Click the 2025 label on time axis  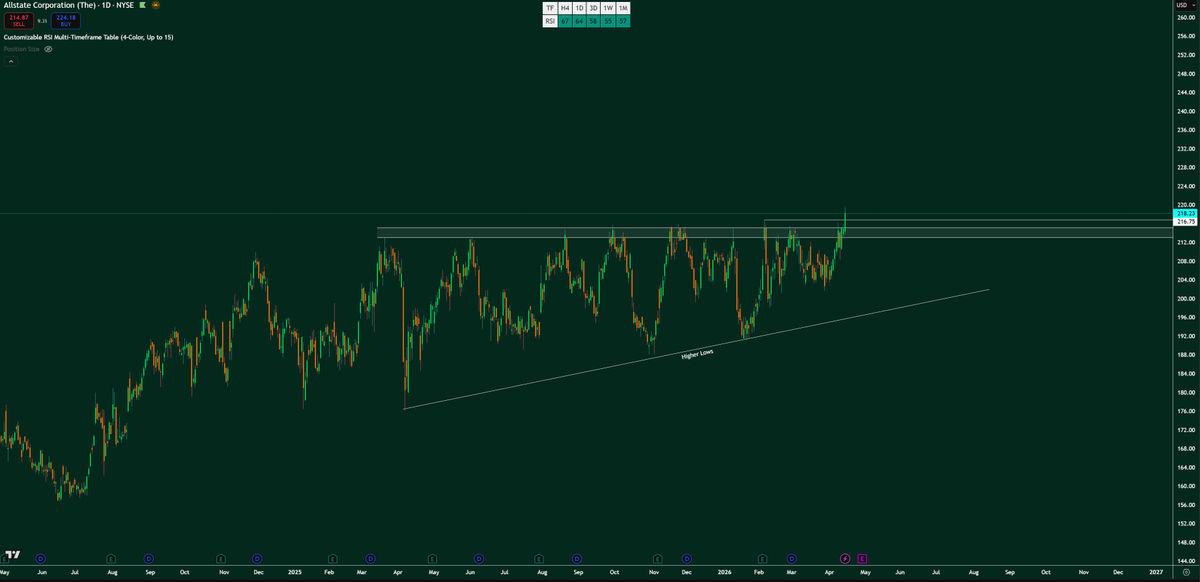click(294, 572)
